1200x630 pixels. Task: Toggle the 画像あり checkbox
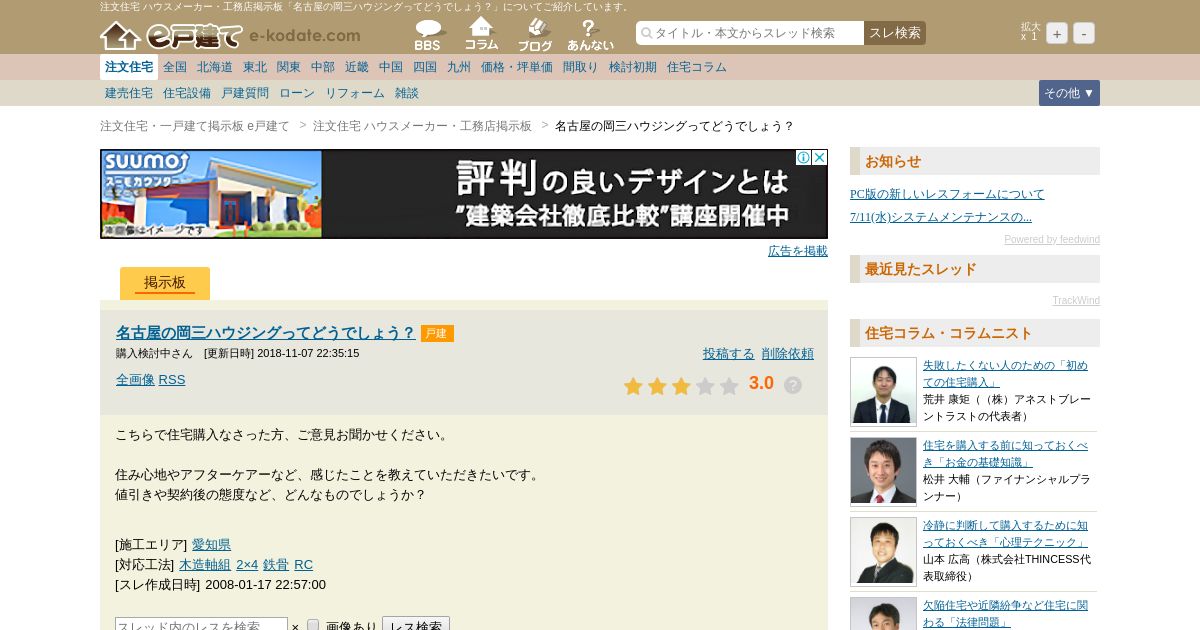coord(313,626)
